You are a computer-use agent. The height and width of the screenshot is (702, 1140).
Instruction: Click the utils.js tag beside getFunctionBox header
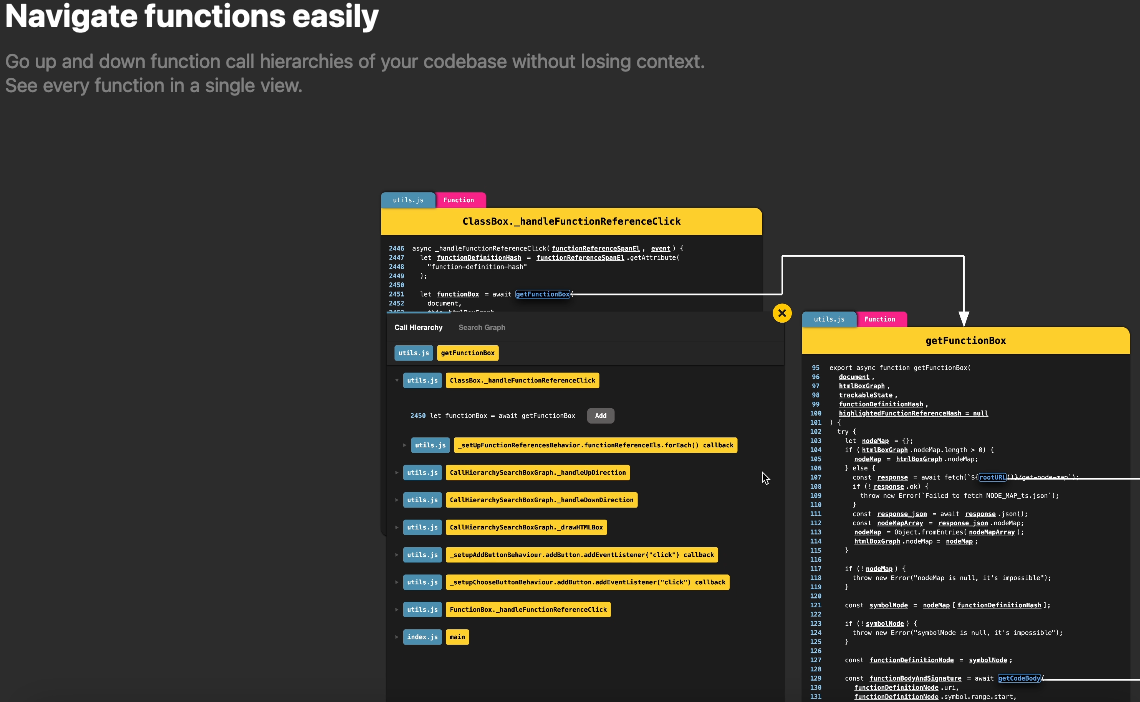414,353
